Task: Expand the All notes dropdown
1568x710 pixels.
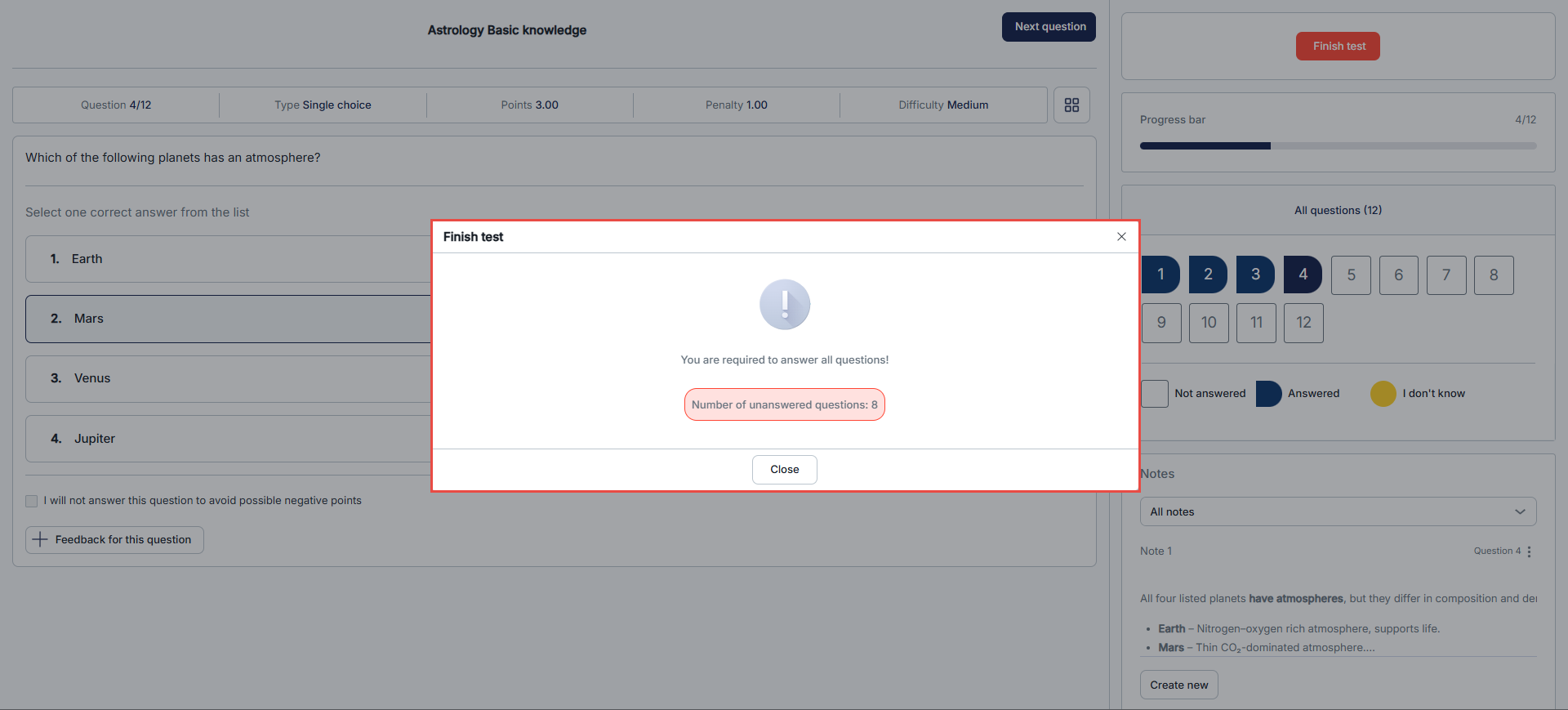Action: pos(1337,511)
